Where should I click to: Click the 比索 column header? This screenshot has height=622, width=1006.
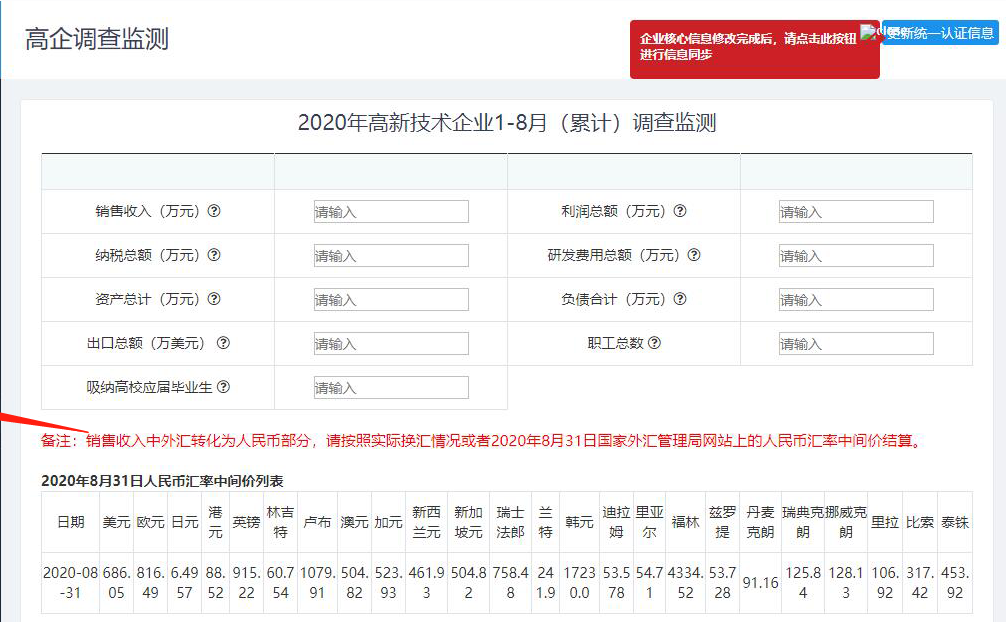coord(919,522)
